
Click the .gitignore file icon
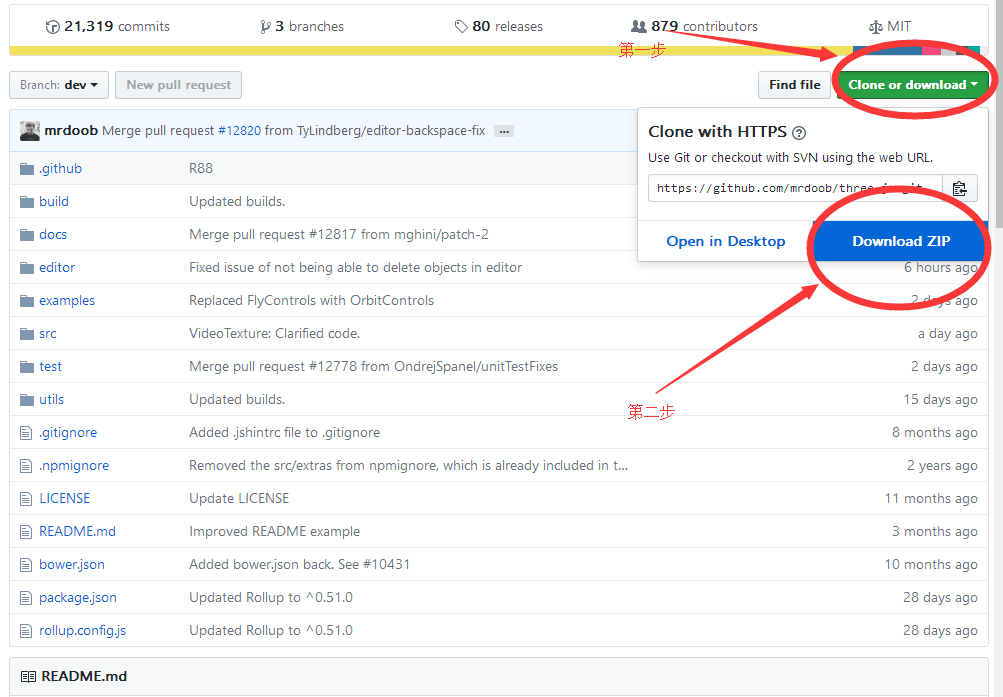click(x=26, y=433)
